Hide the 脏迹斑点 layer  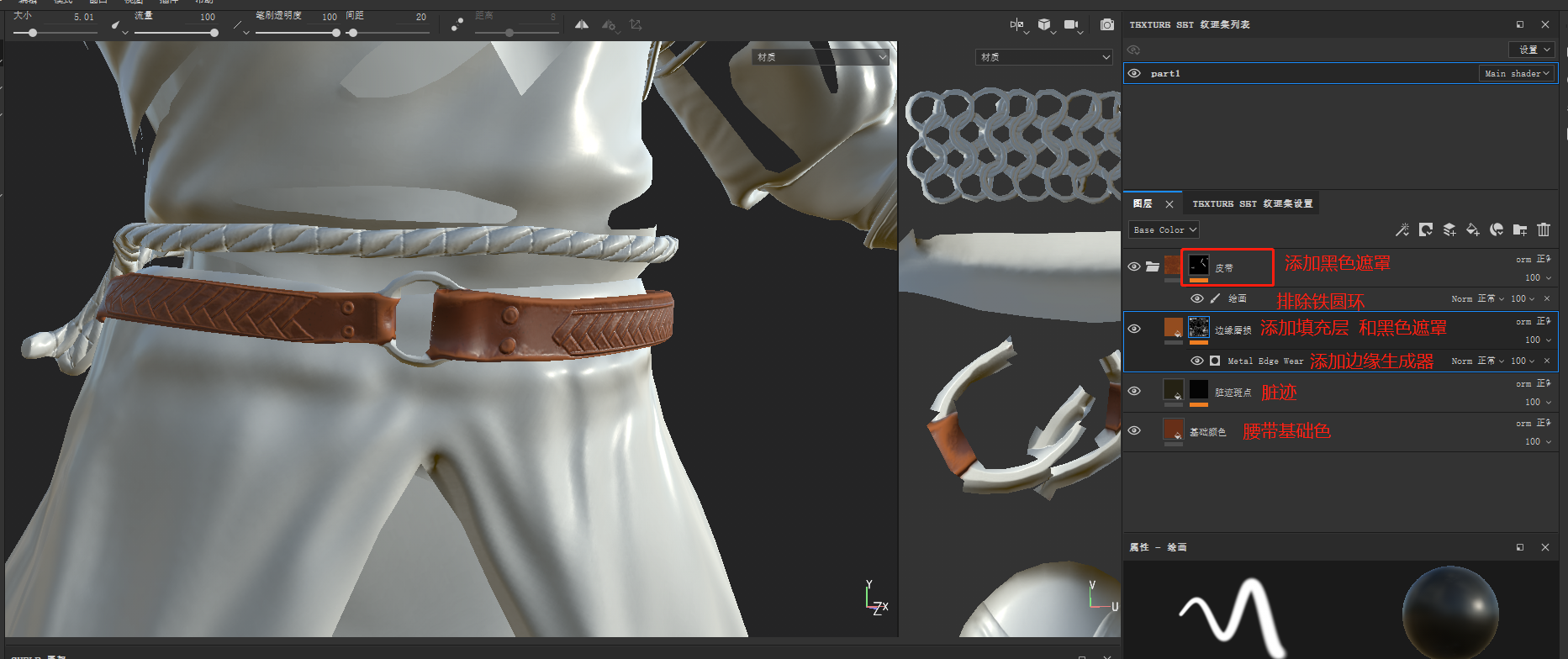click(x=1134, y=391)
